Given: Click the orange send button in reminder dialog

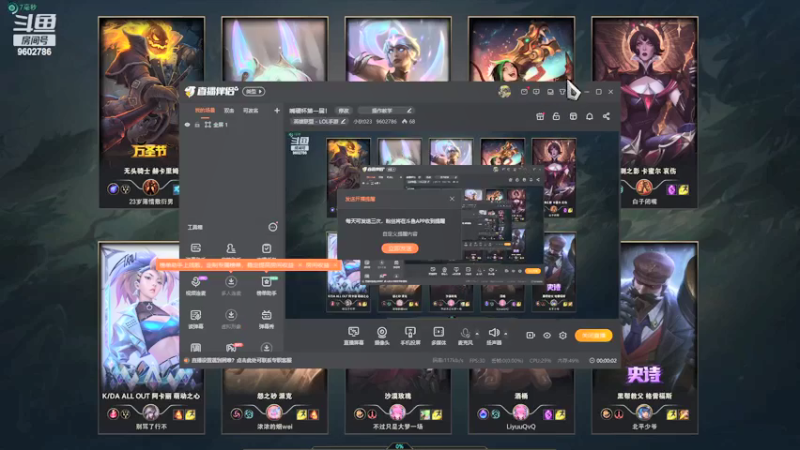Looking at the screenshot, I should 400,248.
